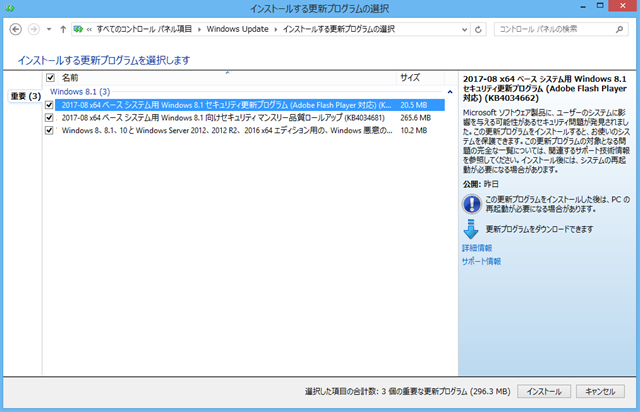Open Windows Update breadcrumb
Image resolution: width=640 pixels, height=412 pixels.
pos(237,29)
